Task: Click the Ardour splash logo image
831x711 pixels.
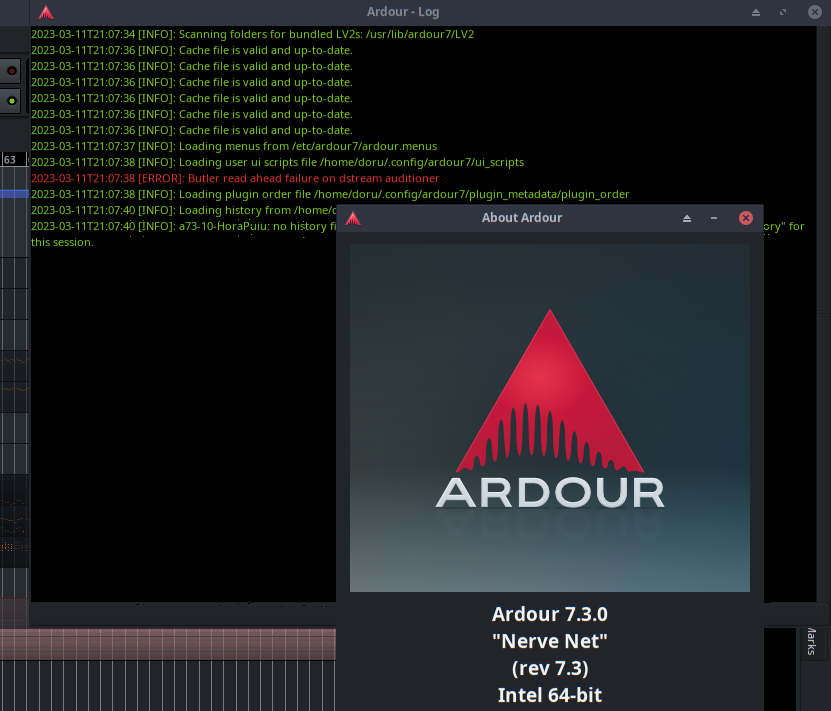Action: pyautogui.click(x=549, y=417)
